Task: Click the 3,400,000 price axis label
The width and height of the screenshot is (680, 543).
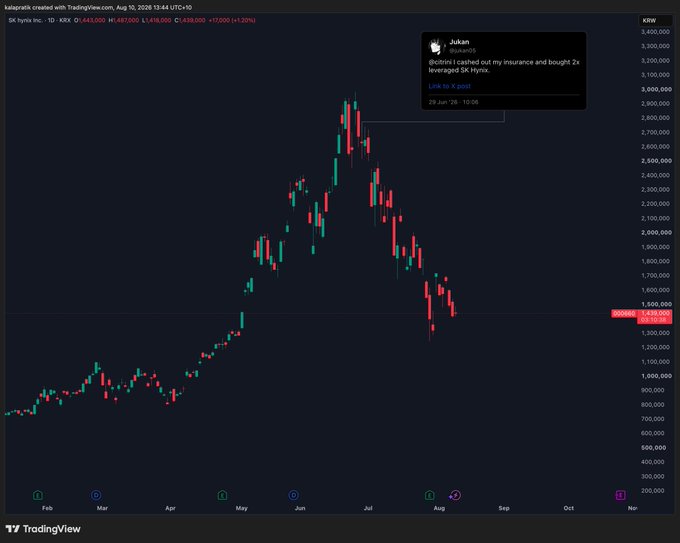Action: pos(655,32)
